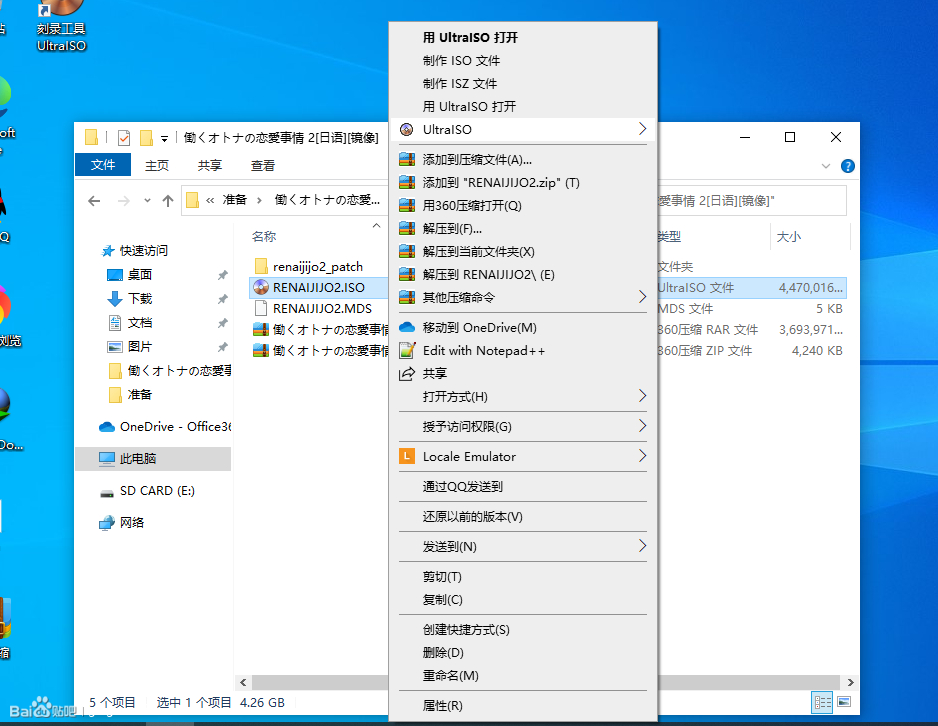Open 'Locale Emulator' submenu
The image size is (938, 726).
click(523, 457)
